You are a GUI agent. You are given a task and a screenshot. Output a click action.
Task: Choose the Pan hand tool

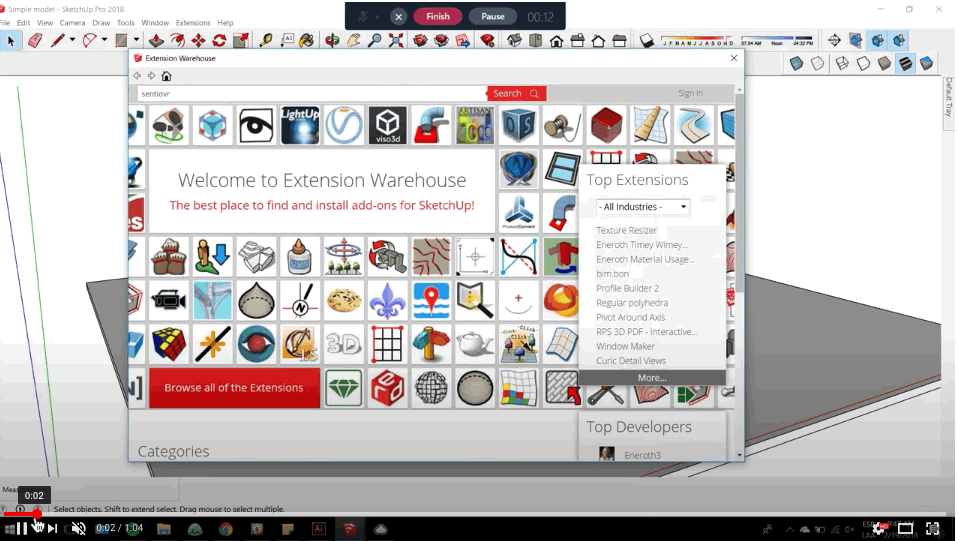354,41
